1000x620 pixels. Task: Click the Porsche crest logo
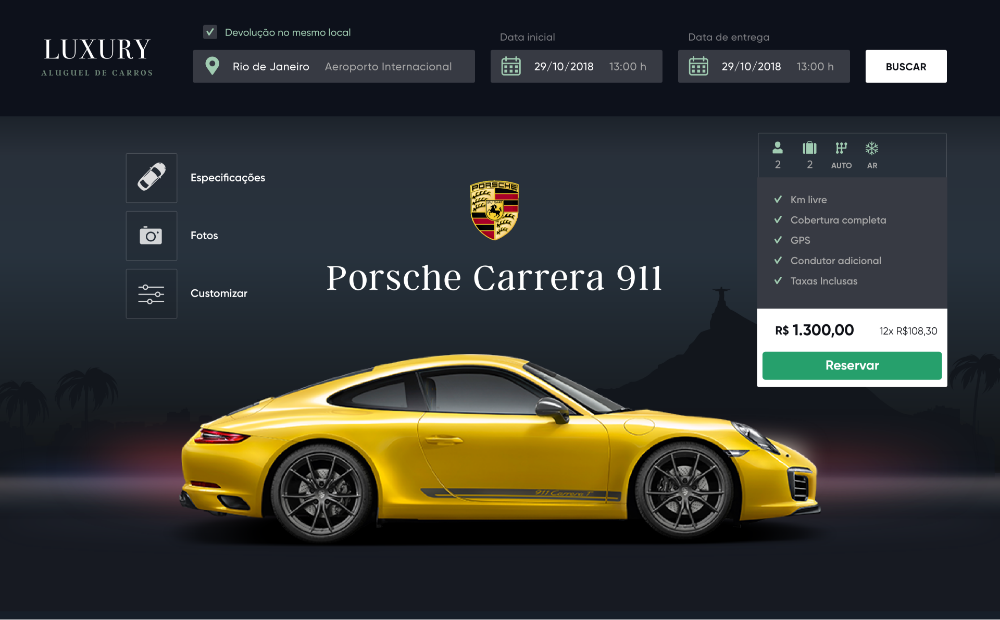[494, 210]
